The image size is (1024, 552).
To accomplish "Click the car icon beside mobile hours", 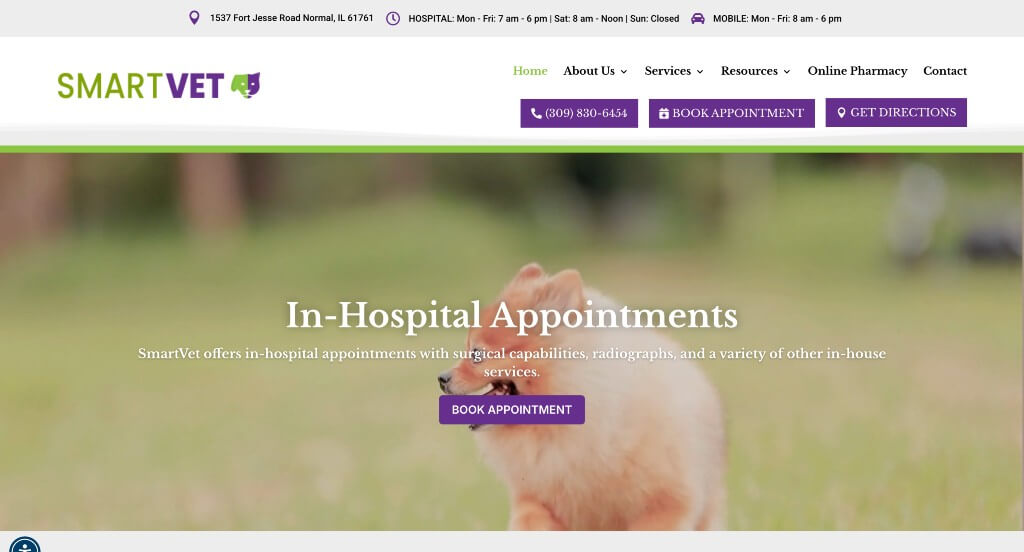I will click(697, 18).
